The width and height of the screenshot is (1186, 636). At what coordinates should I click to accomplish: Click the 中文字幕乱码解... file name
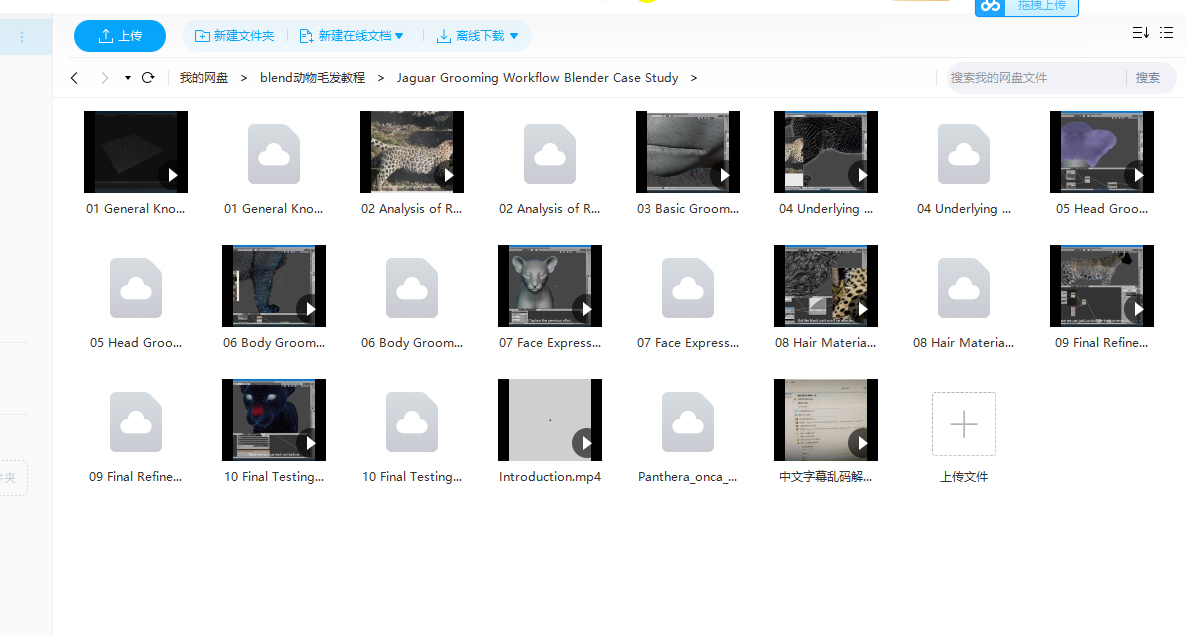[x=826, y=477]
